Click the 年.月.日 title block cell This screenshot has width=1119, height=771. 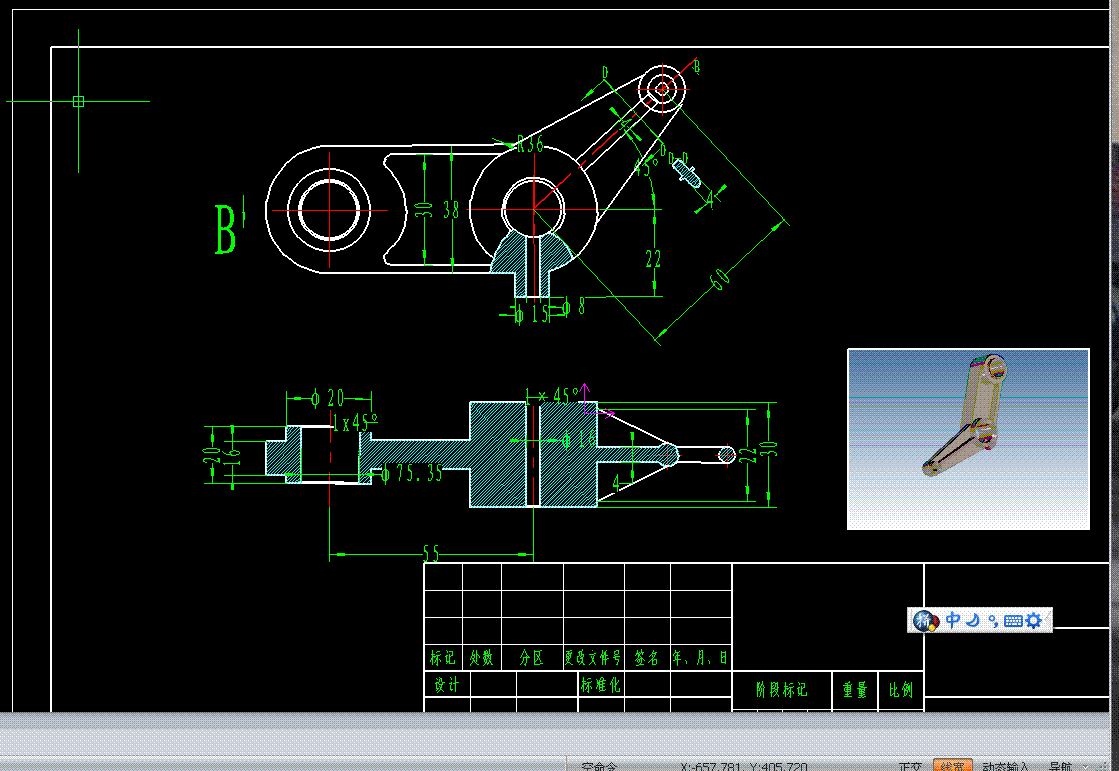(x=700, y=657)
